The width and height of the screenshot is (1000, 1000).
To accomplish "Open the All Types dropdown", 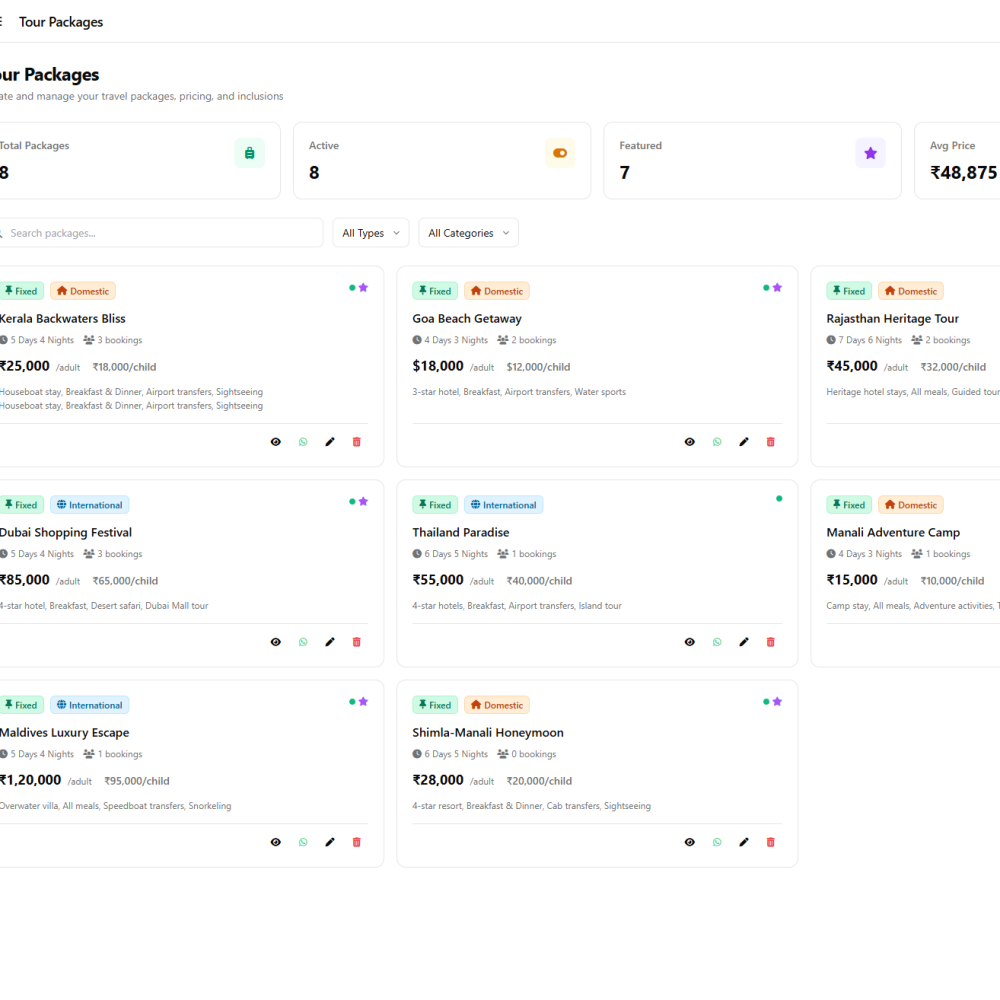I will point(371,233).
